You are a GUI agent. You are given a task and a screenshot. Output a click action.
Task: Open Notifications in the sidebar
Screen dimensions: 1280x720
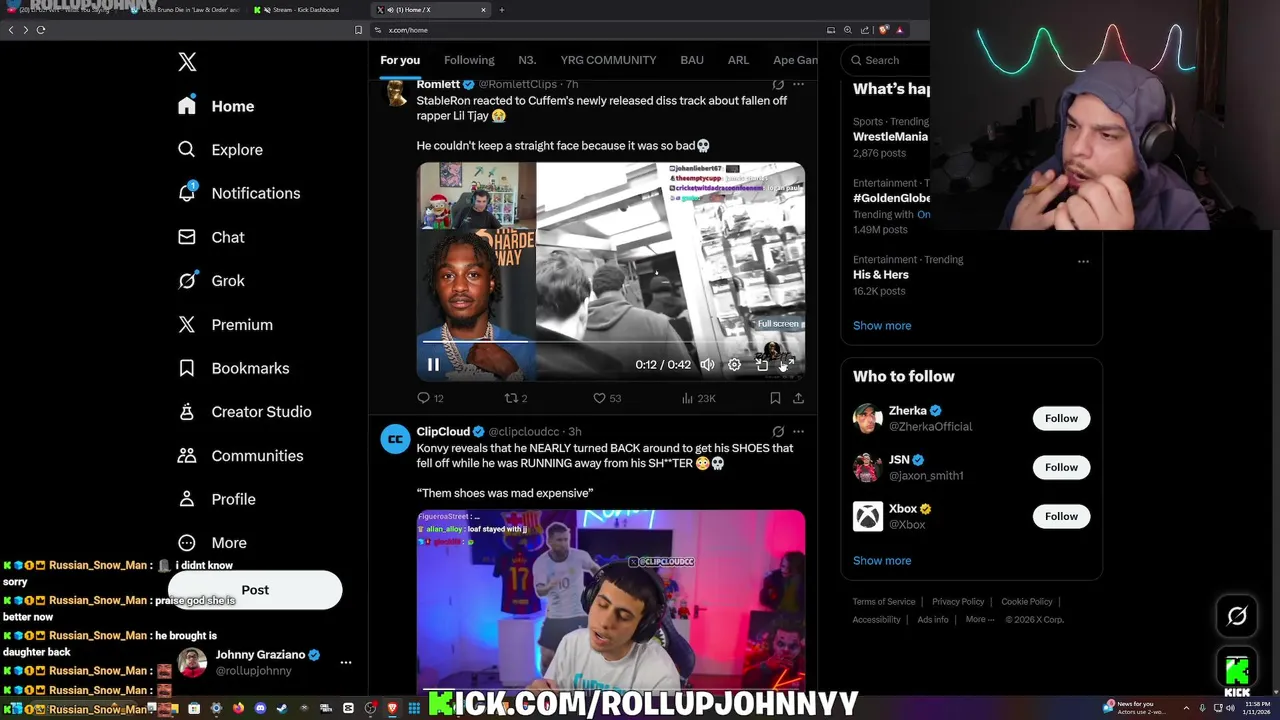point(238,193)
